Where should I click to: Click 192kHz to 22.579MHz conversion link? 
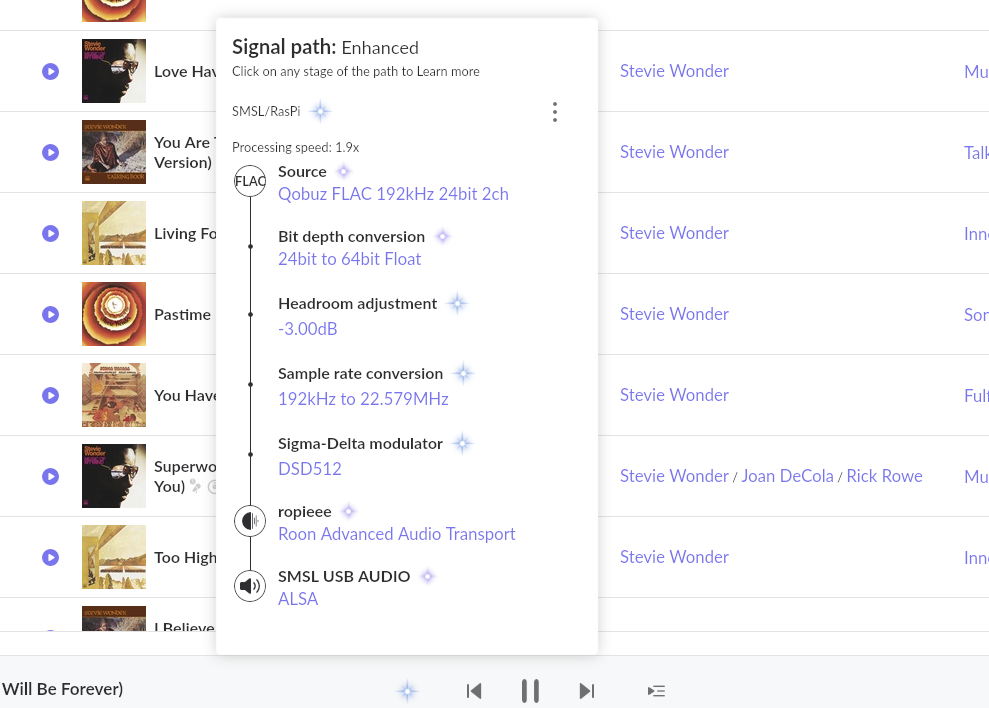click(x=363, y=399)
